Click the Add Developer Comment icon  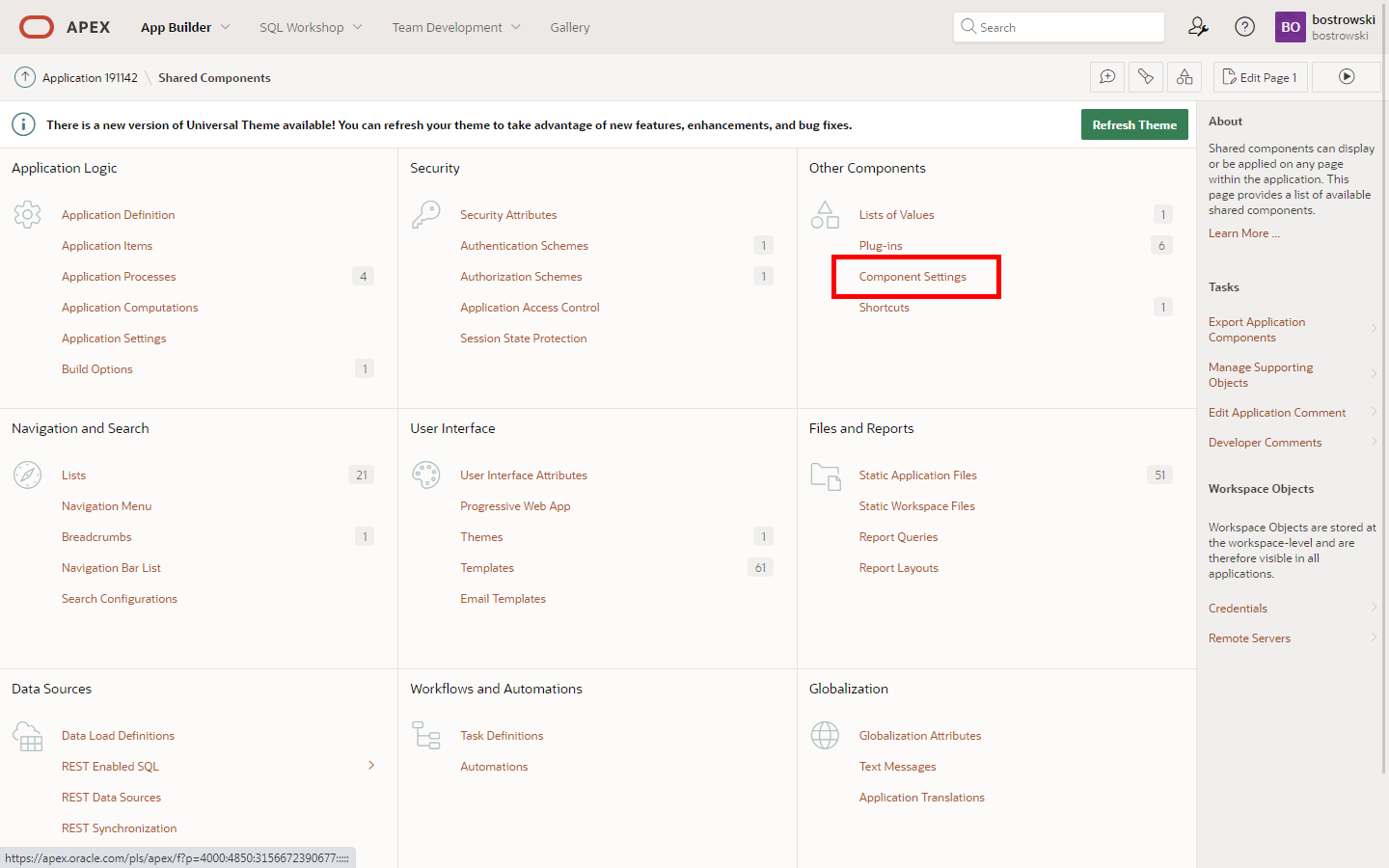pos(1107,77)
